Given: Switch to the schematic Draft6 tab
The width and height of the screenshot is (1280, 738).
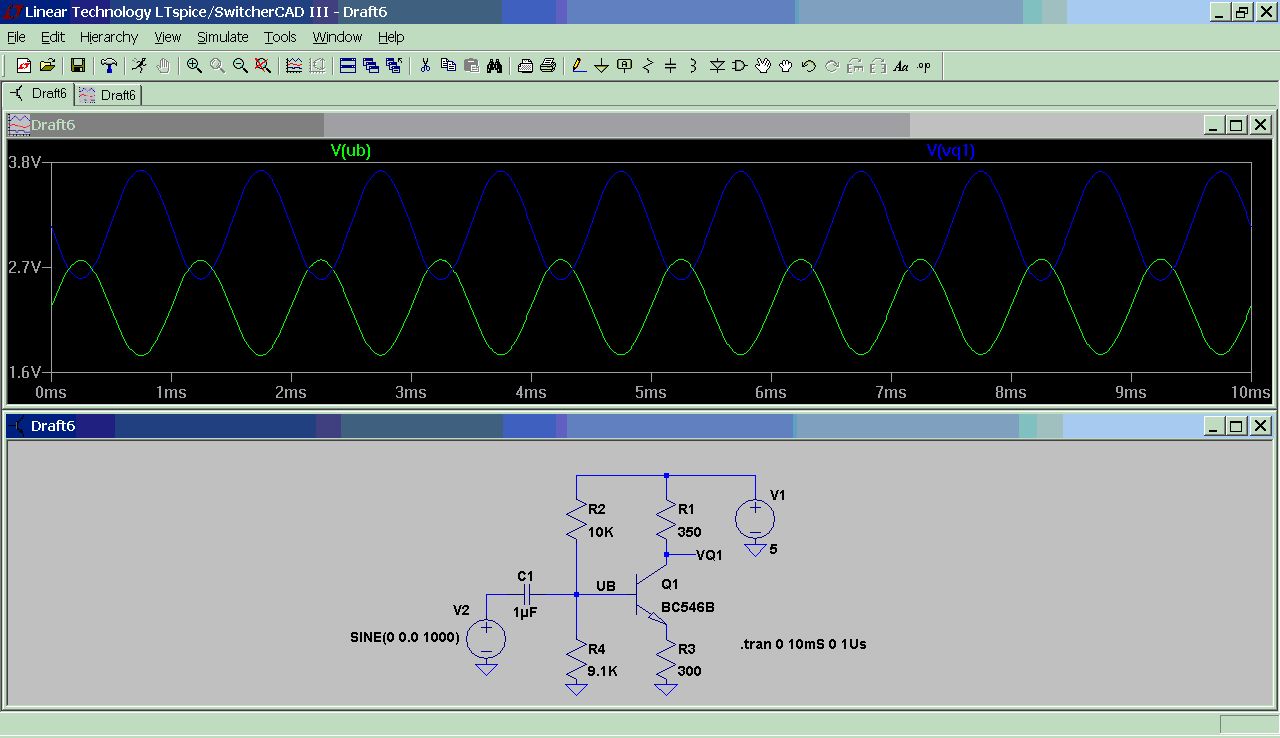Looking at the screenshot, I should [39, 94].
